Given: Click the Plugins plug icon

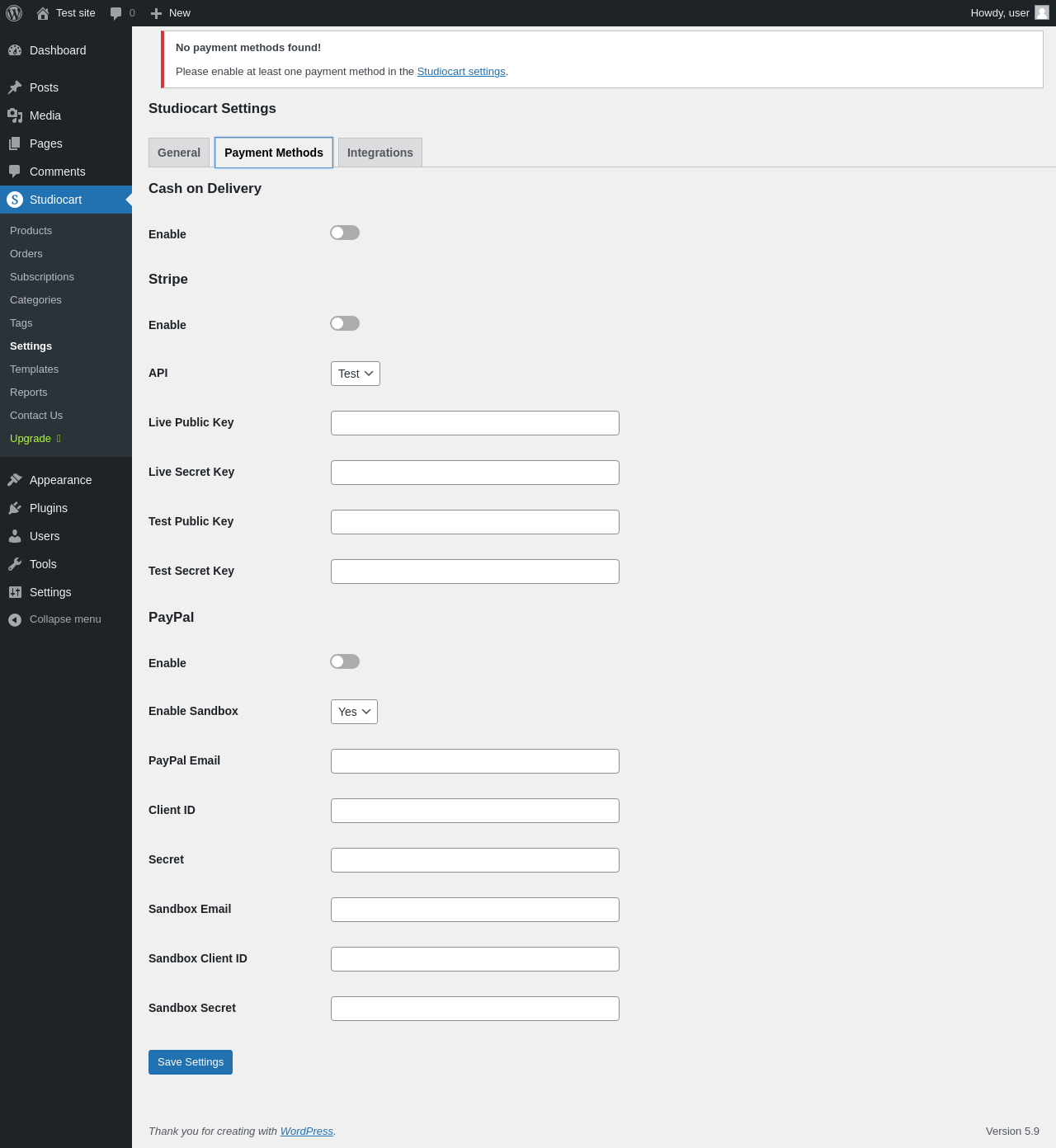Looking at the screenshot, I should (15, 508).
